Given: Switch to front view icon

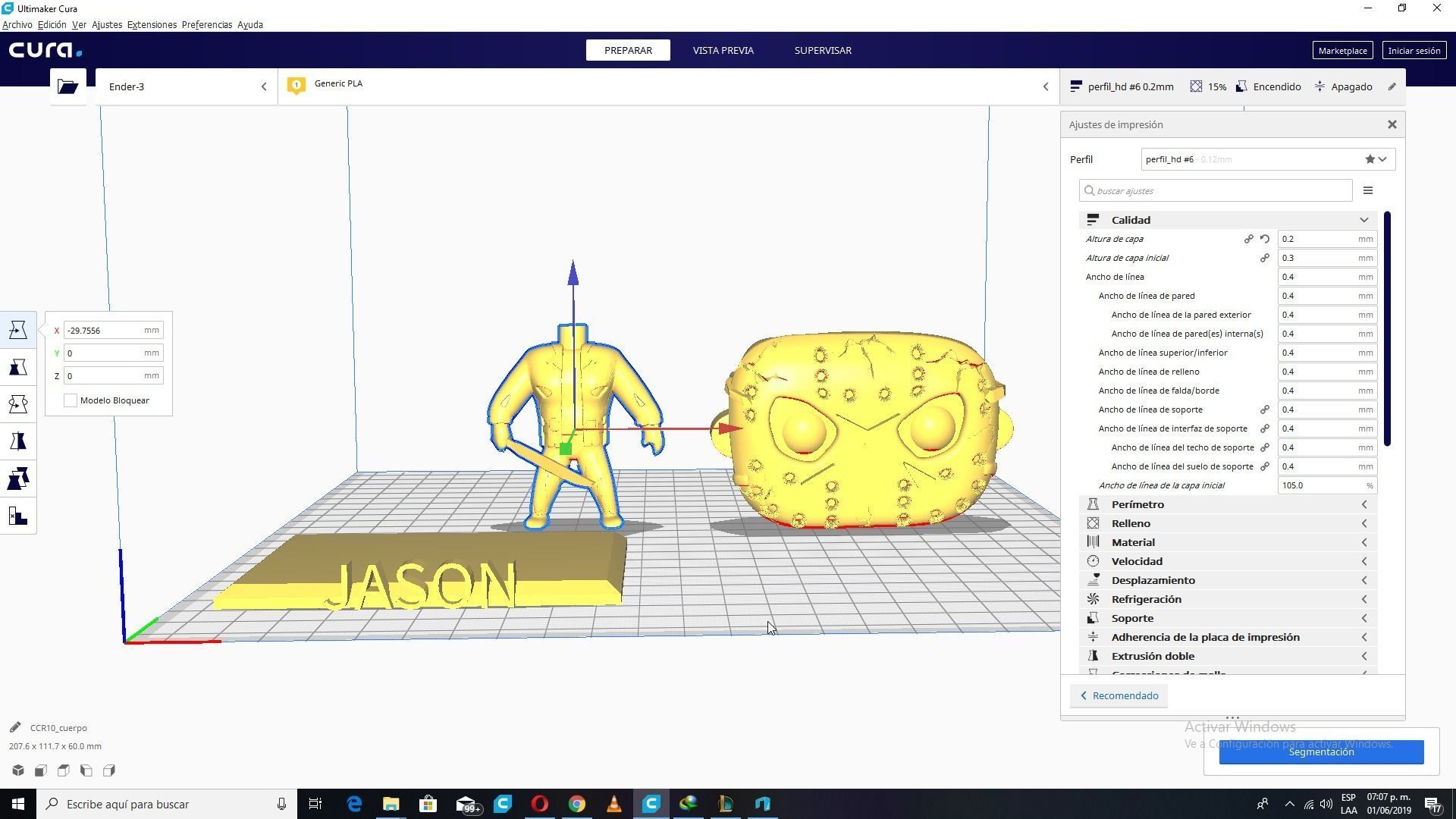Looking at the screenshot, I should (41, 770).
